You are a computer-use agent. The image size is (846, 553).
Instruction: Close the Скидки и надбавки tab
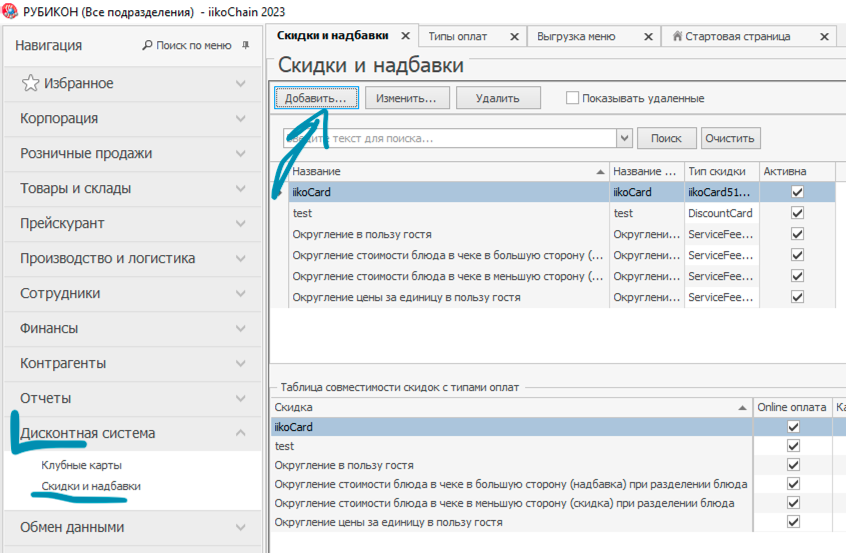(405, 36)
